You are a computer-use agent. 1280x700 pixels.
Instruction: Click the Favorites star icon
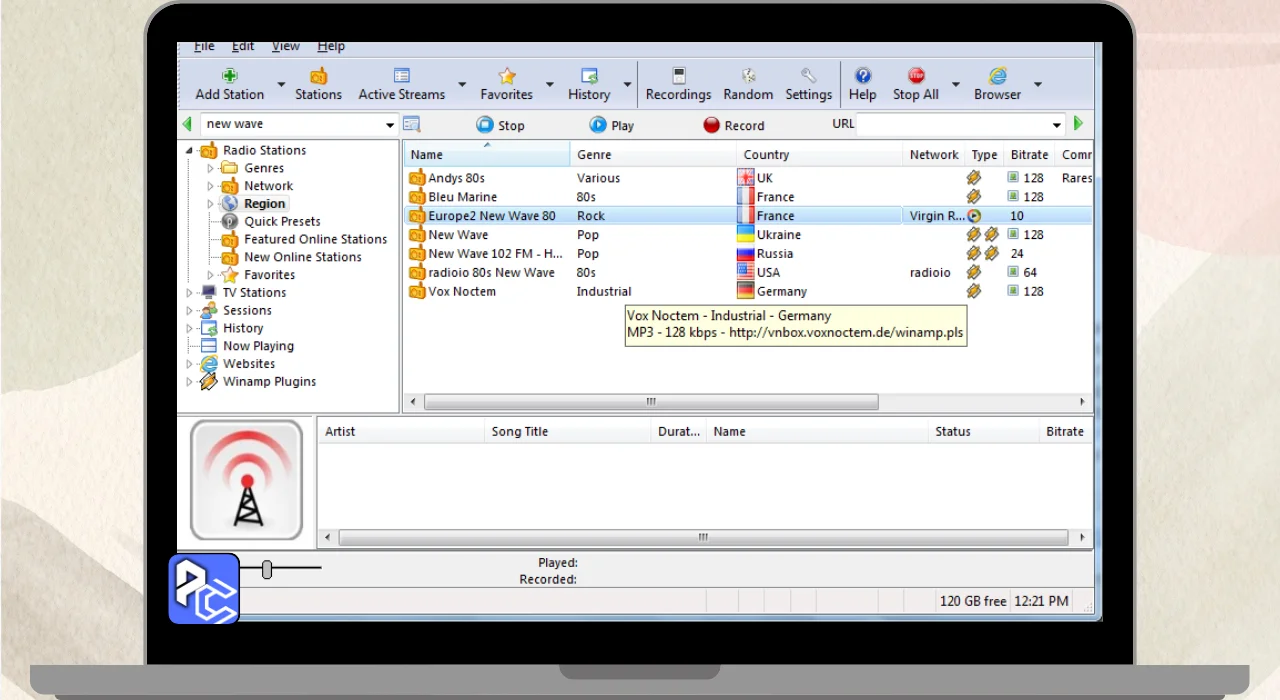tap(506, 77)
